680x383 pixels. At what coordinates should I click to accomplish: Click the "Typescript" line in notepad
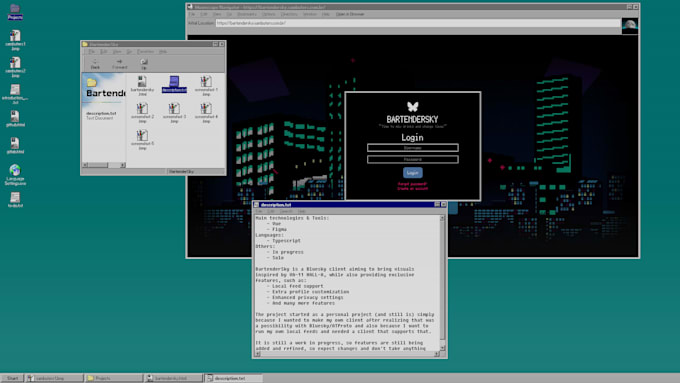click(x=286, y=241)
